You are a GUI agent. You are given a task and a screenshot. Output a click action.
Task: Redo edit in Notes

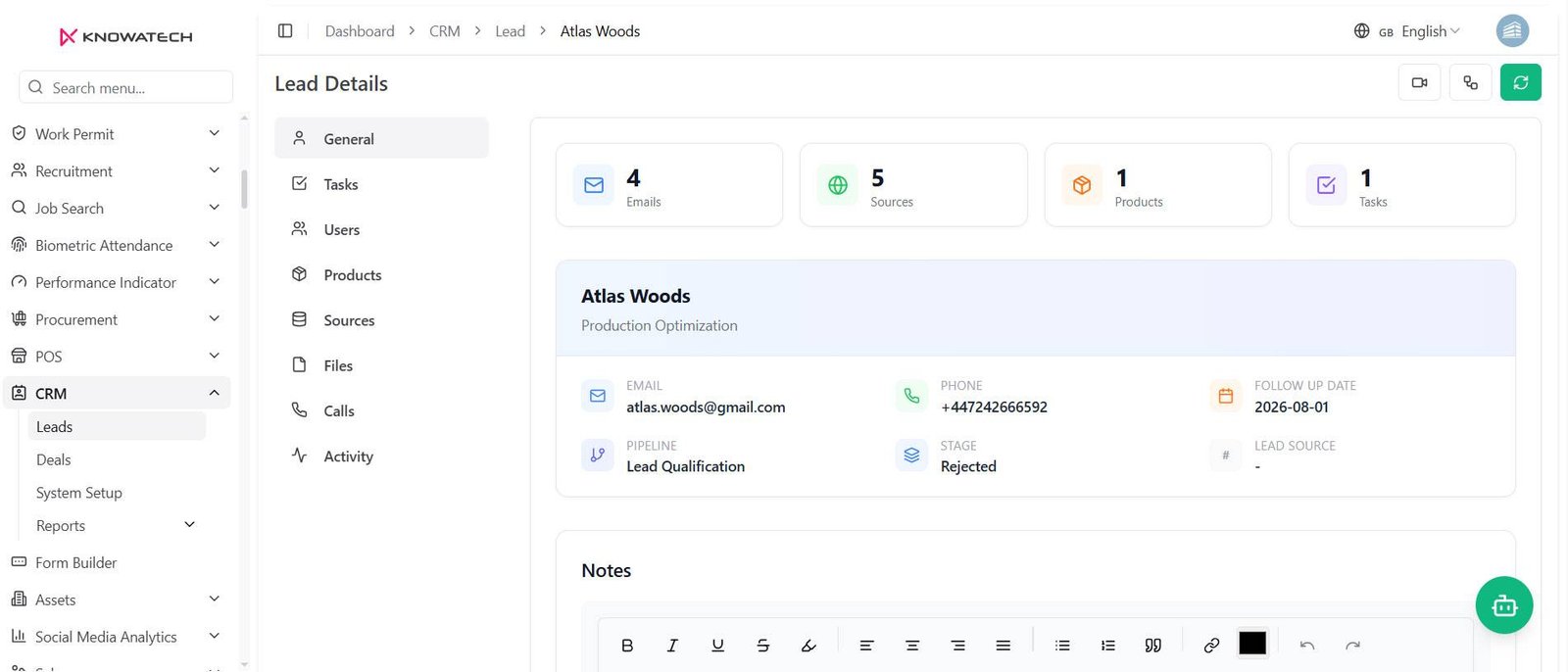coord(1352,646)
